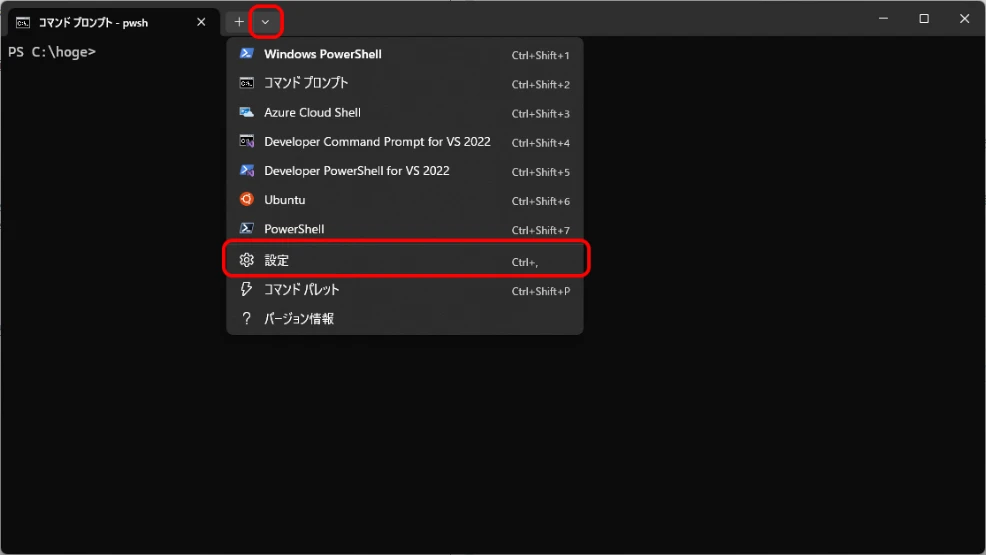Click the lightning icon for コマンド パレット

[246, 289]
